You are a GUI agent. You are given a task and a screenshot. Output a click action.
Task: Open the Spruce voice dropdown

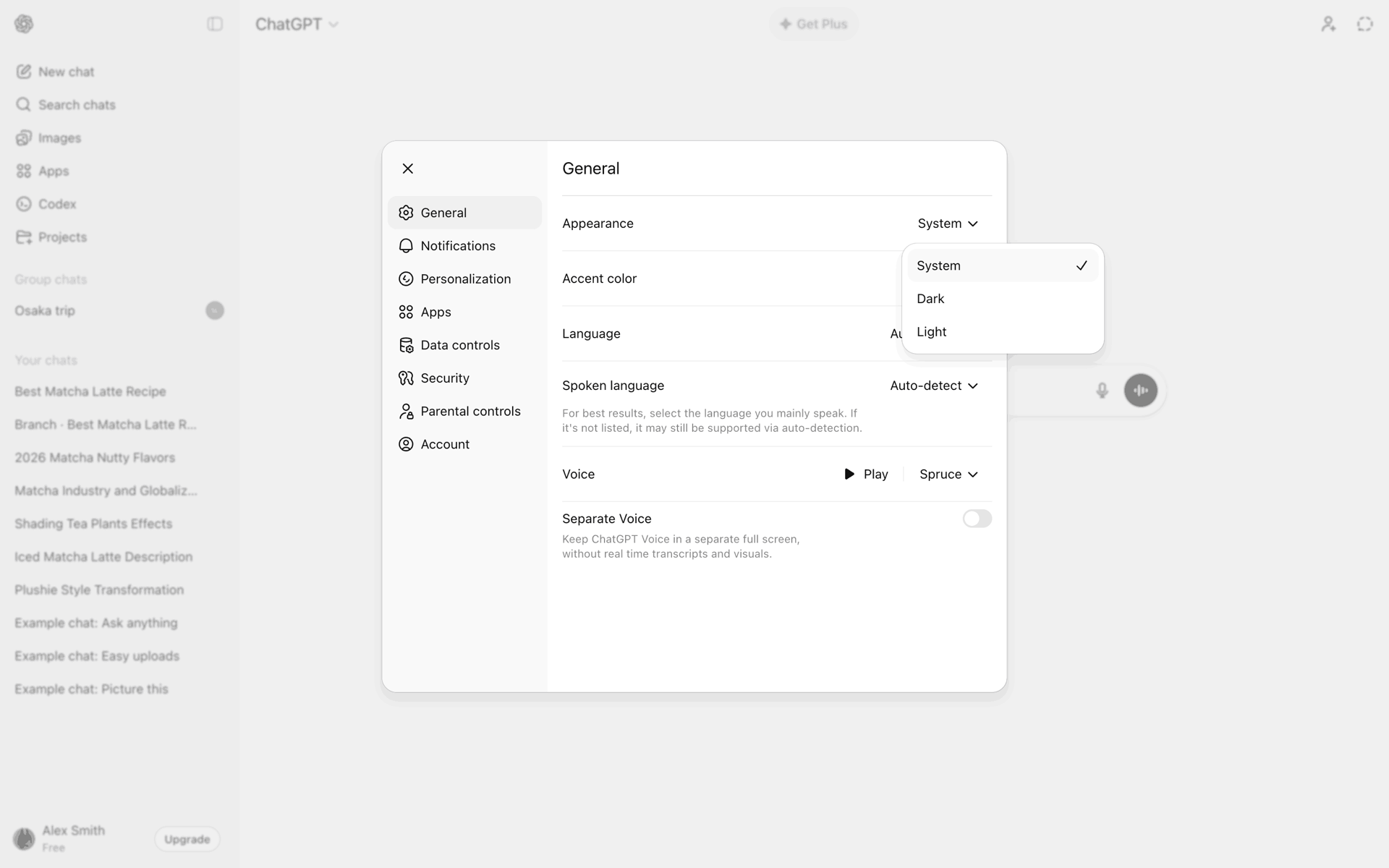click(948, 475)
